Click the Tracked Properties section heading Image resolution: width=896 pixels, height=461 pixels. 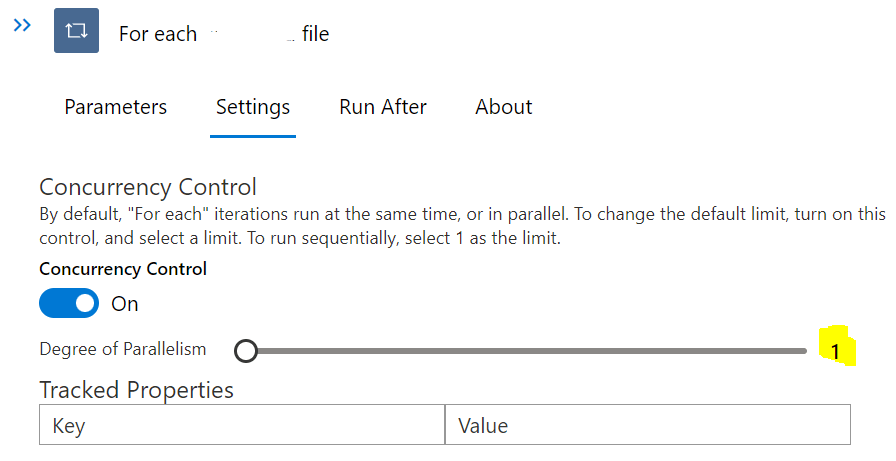(136, 389)
